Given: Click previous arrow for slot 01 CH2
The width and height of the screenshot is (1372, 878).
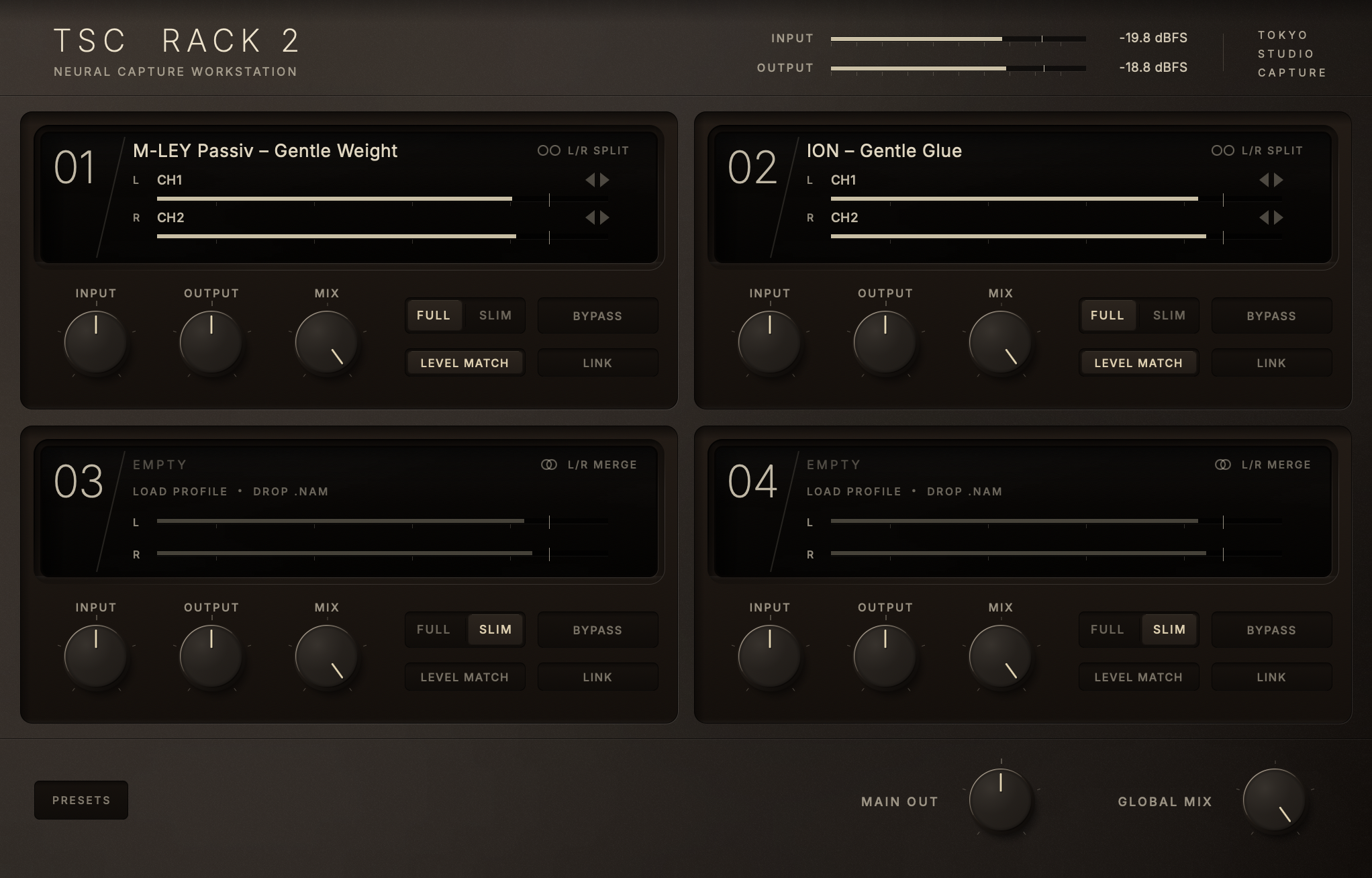Looking at the screenshot, I should pos(590,217).
